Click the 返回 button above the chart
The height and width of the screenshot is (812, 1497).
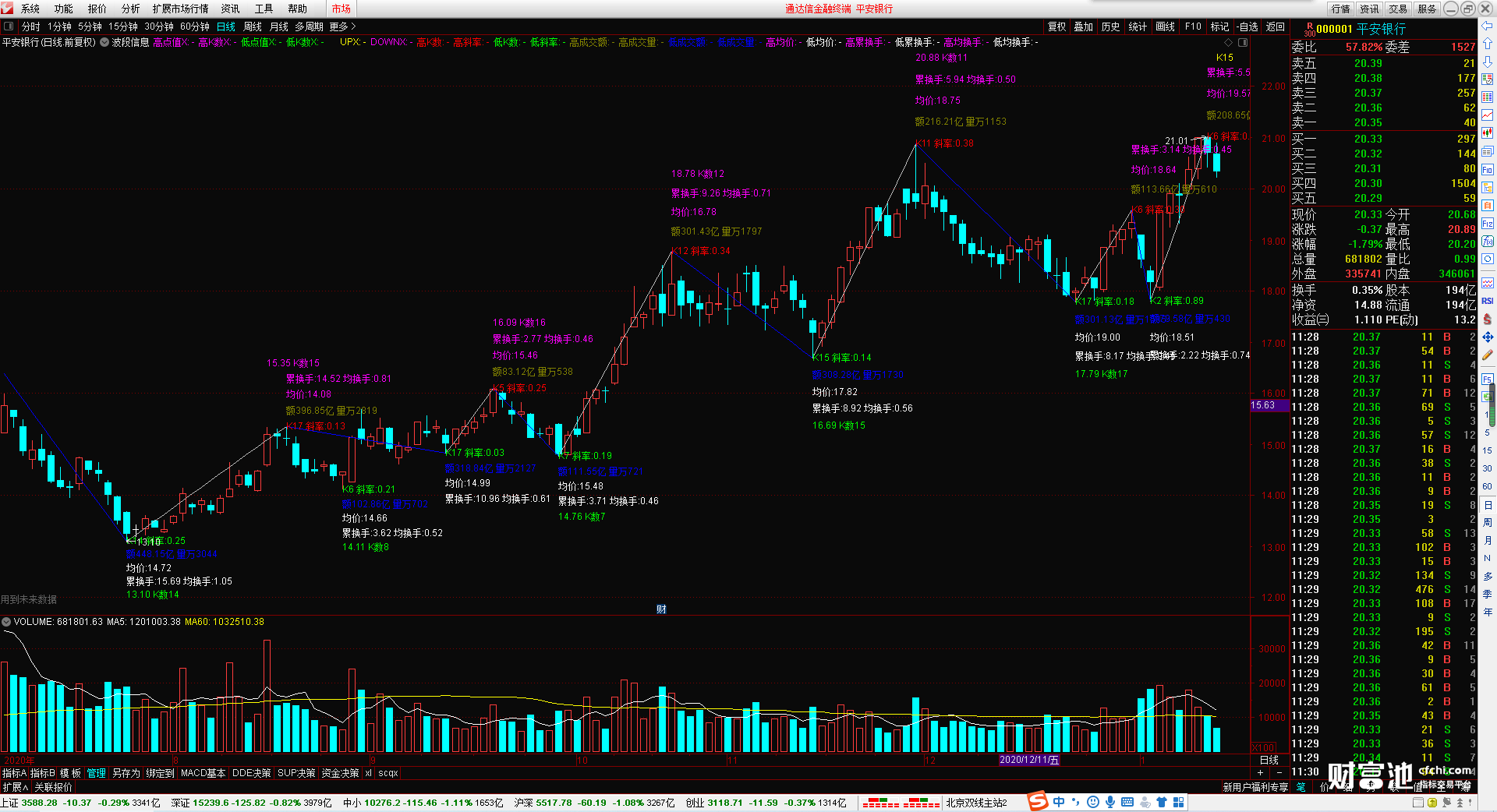1276,26
